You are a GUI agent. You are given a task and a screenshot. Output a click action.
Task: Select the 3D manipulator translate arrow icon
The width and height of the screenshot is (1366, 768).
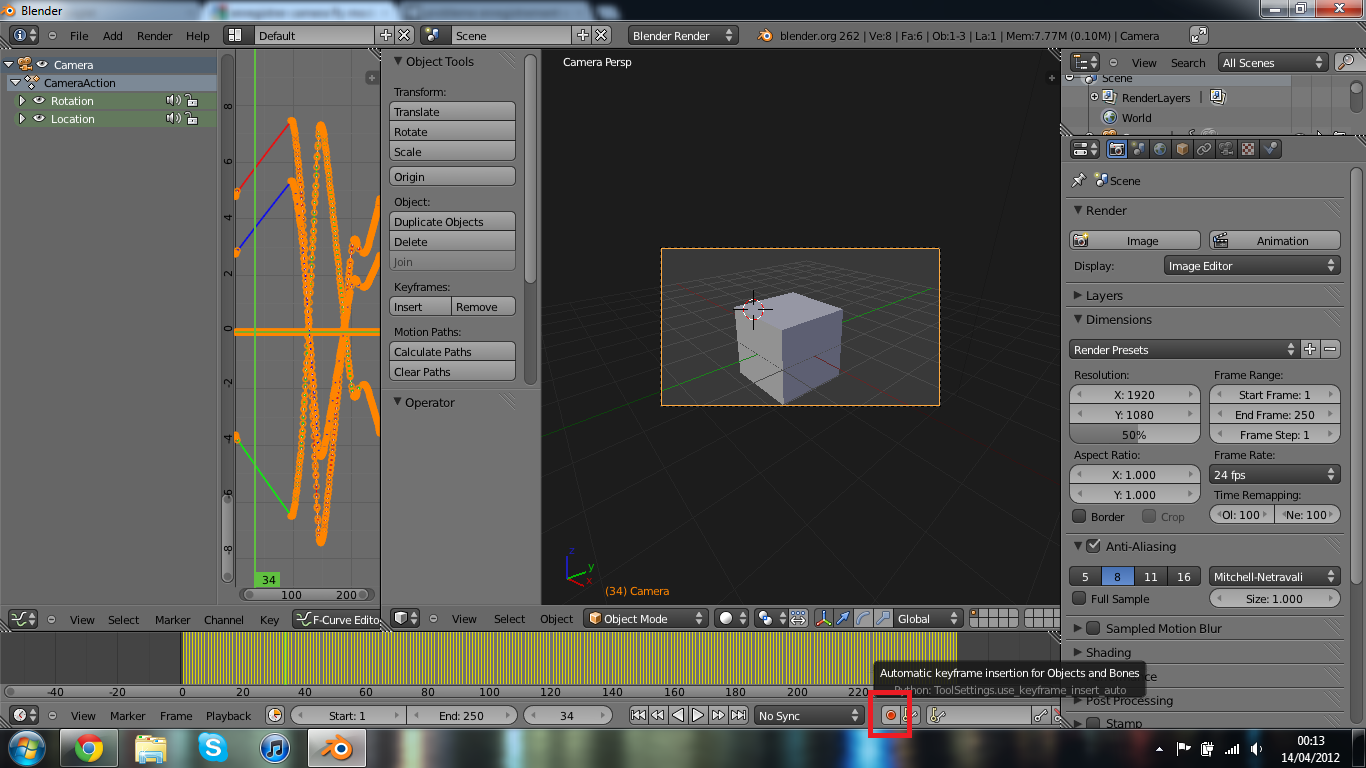click(x=843, y=618)
